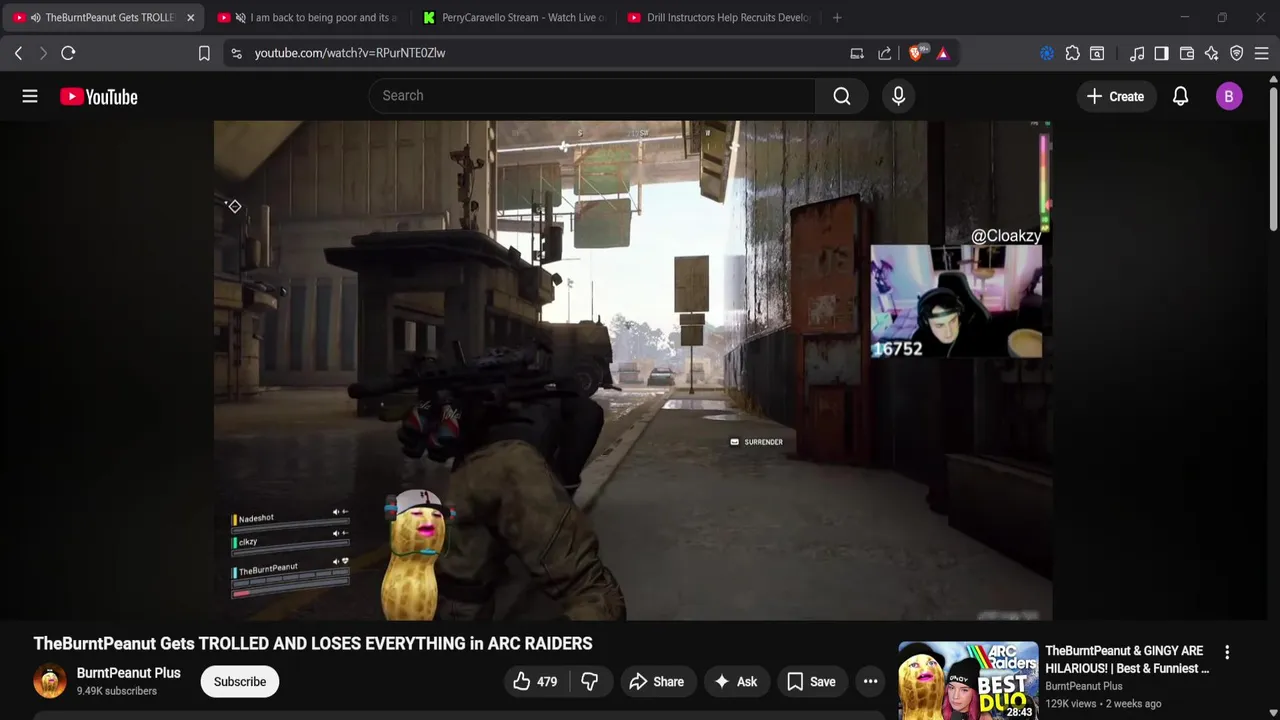View site information in address bar
The width and height of the screenshot is (1280, 720).
pyautogui.click(x=236, y=53)
